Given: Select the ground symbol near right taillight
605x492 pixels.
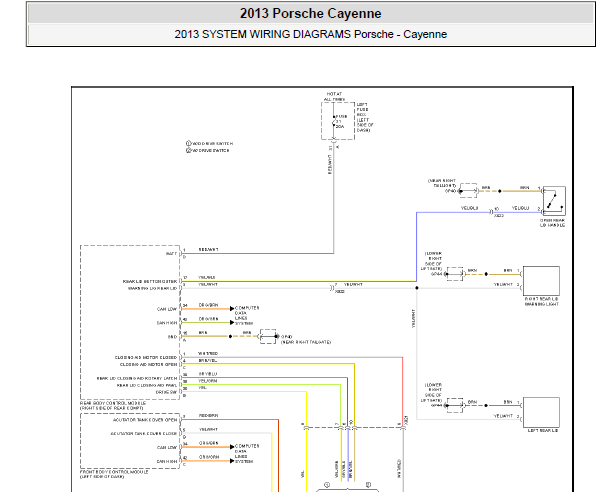Looking at the screenshot, I should point(468,191).
